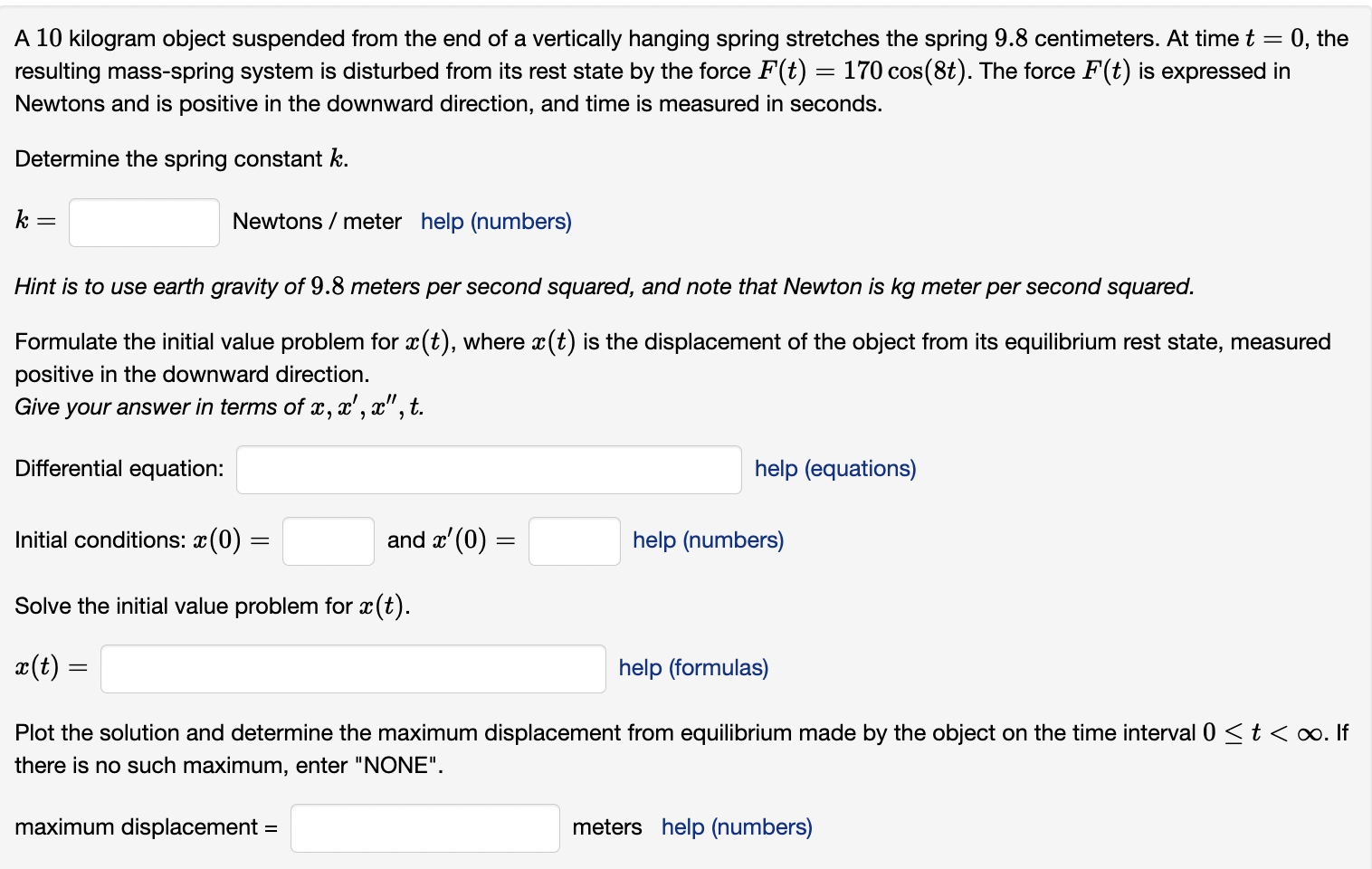The image size is (1372, 869).
Task: Open help (numbers) beside maximum displacement
Action: 736,826
